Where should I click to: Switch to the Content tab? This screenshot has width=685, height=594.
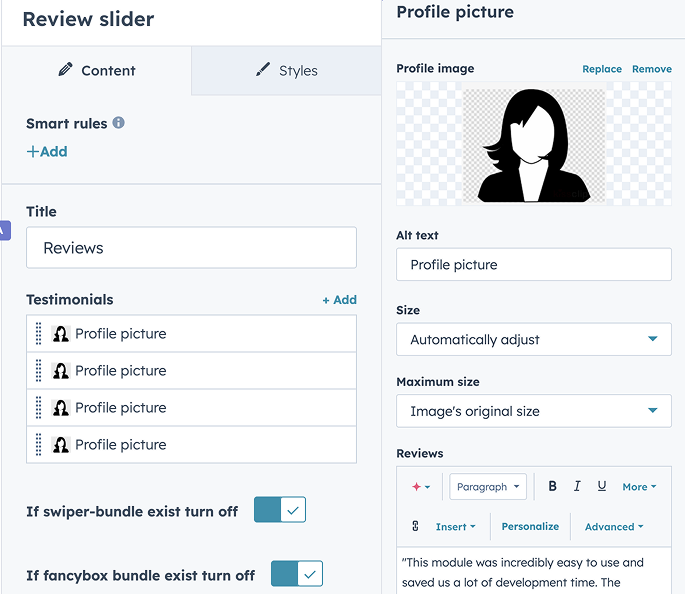[96, 71]
